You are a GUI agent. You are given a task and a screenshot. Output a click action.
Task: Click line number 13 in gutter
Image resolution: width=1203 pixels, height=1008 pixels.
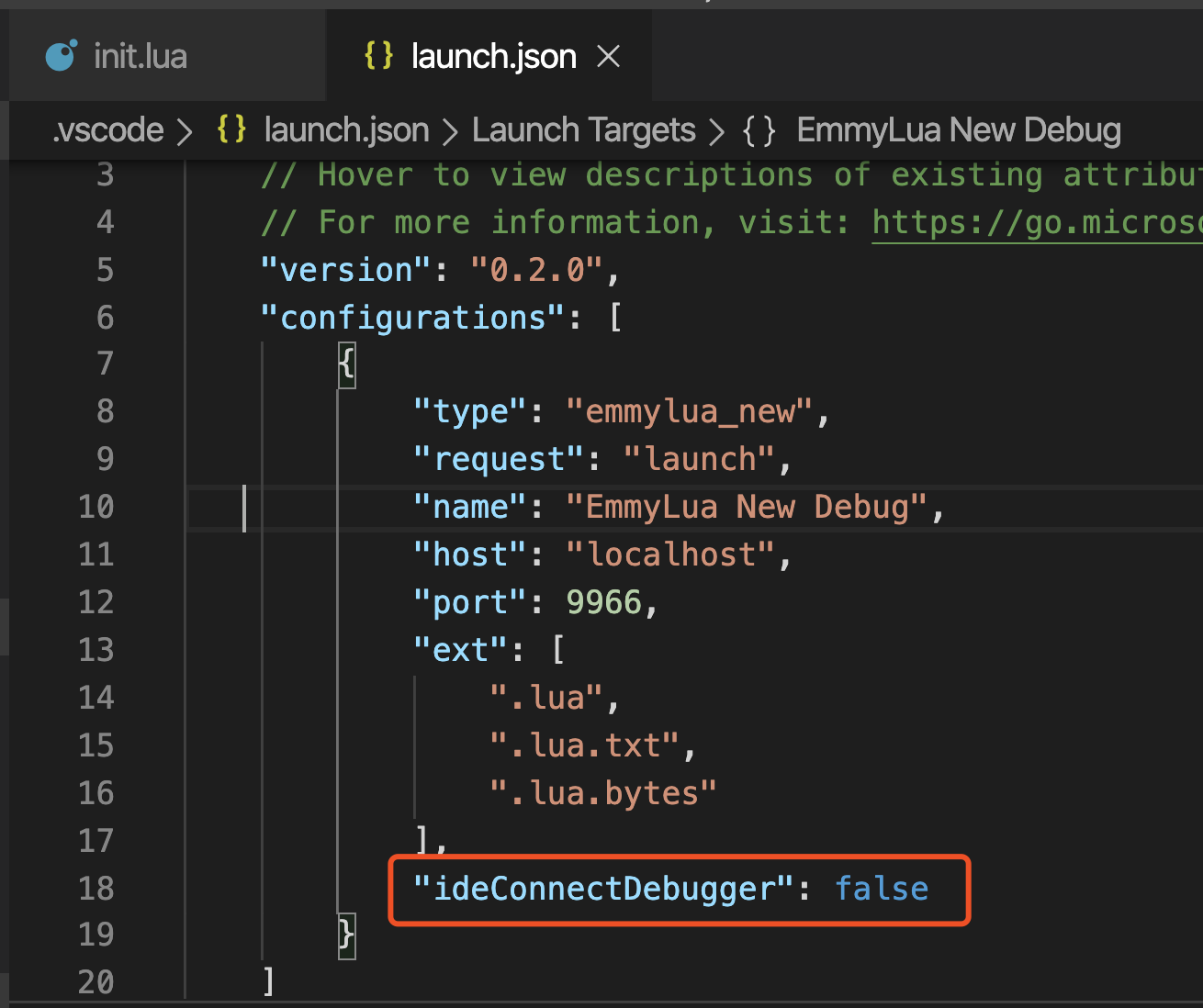(96, 650)
